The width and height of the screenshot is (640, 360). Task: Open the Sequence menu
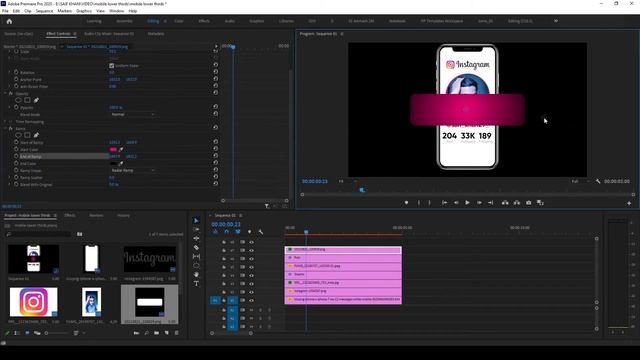click(x=44, y=11)
